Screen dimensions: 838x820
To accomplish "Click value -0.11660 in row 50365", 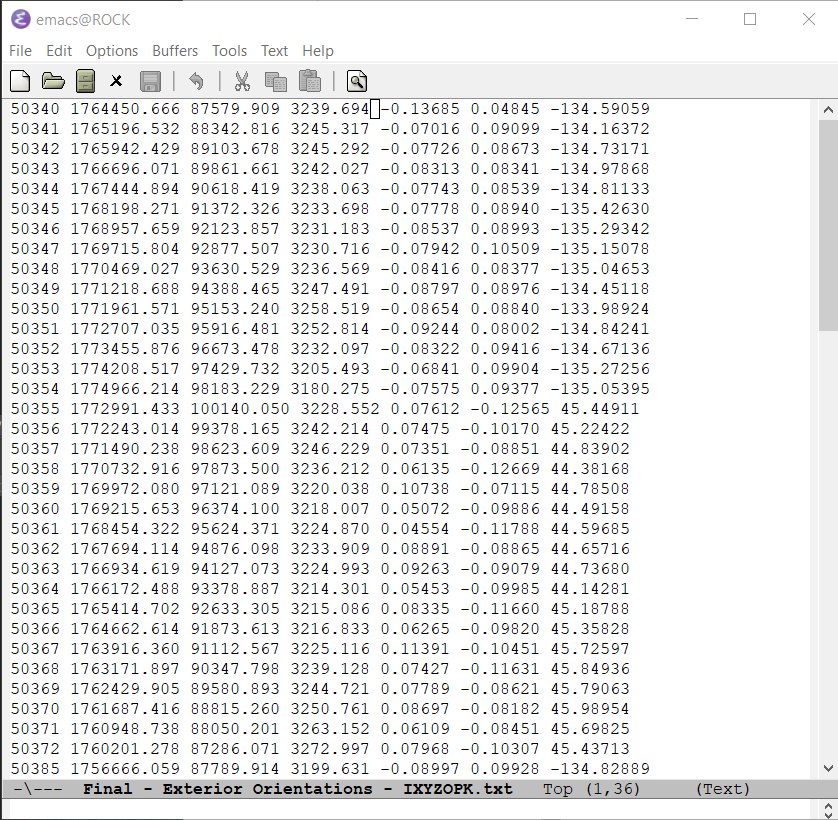I will (500, 609).
